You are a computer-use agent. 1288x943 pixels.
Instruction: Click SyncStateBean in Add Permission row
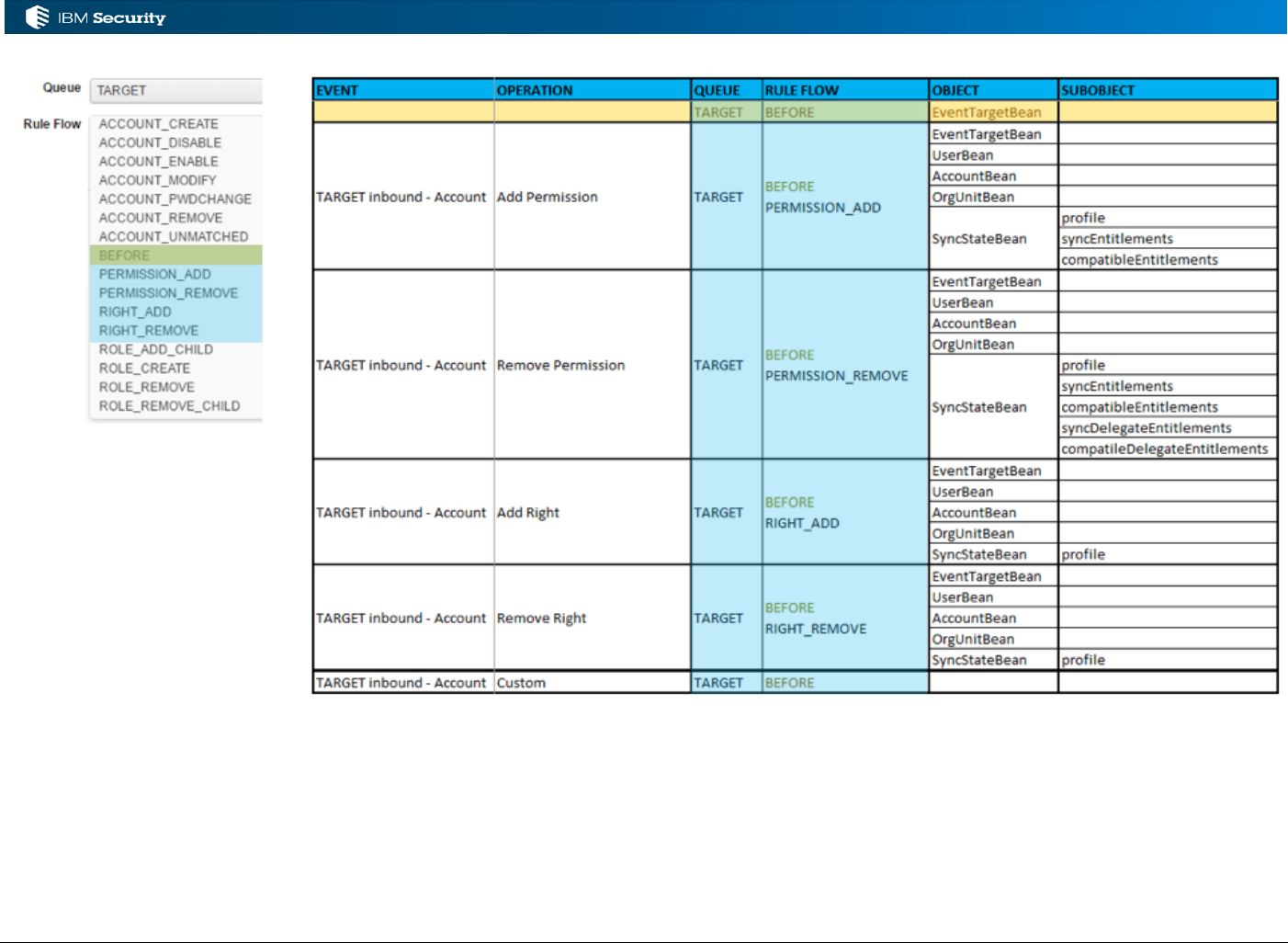point(993,239)
